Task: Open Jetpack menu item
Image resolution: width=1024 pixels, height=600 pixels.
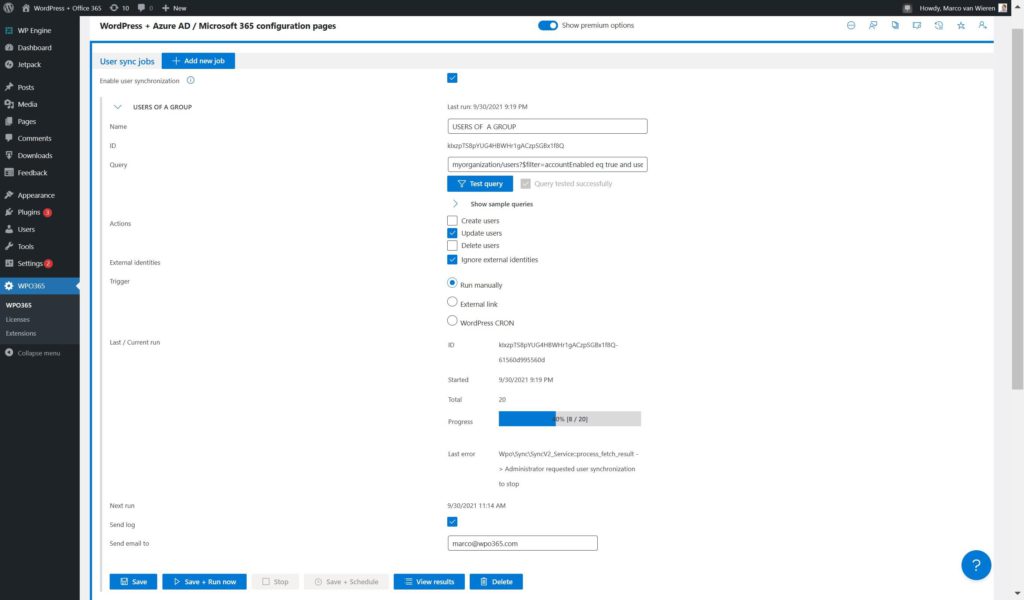Action: (x=29, y=65)
